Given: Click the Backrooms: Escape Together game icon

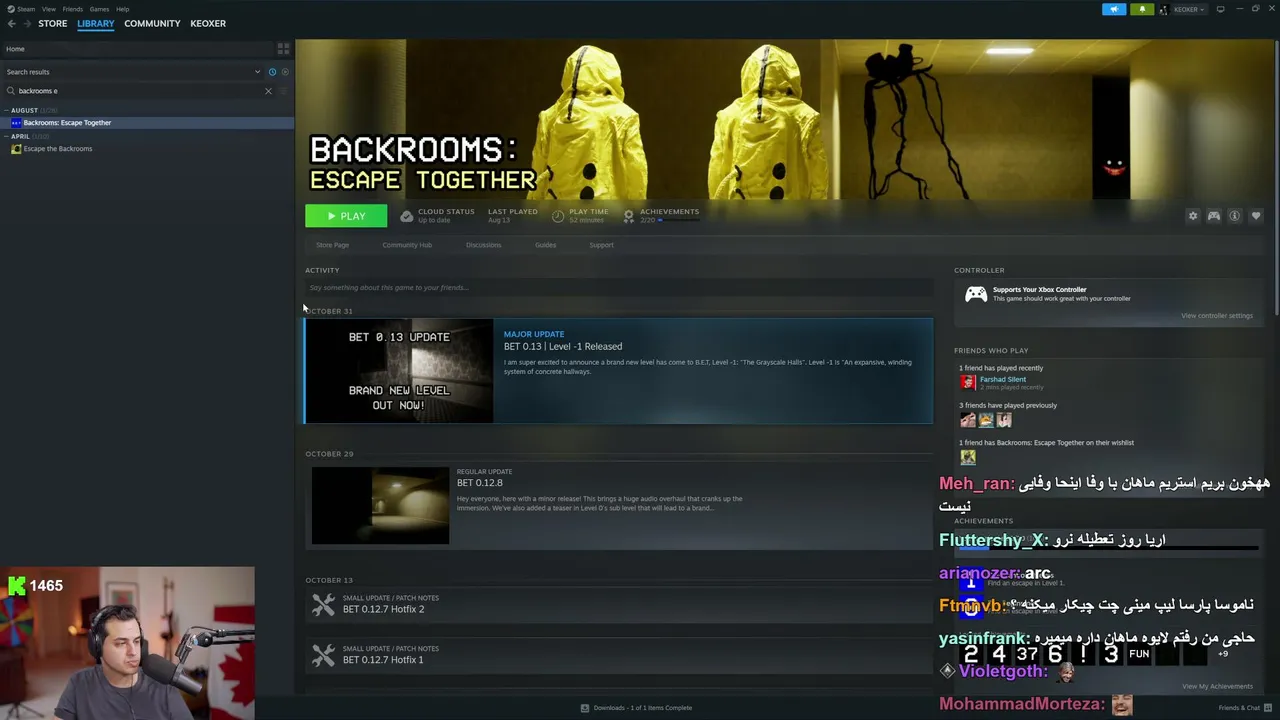Looking at the screenshot, I should point(16,123).
